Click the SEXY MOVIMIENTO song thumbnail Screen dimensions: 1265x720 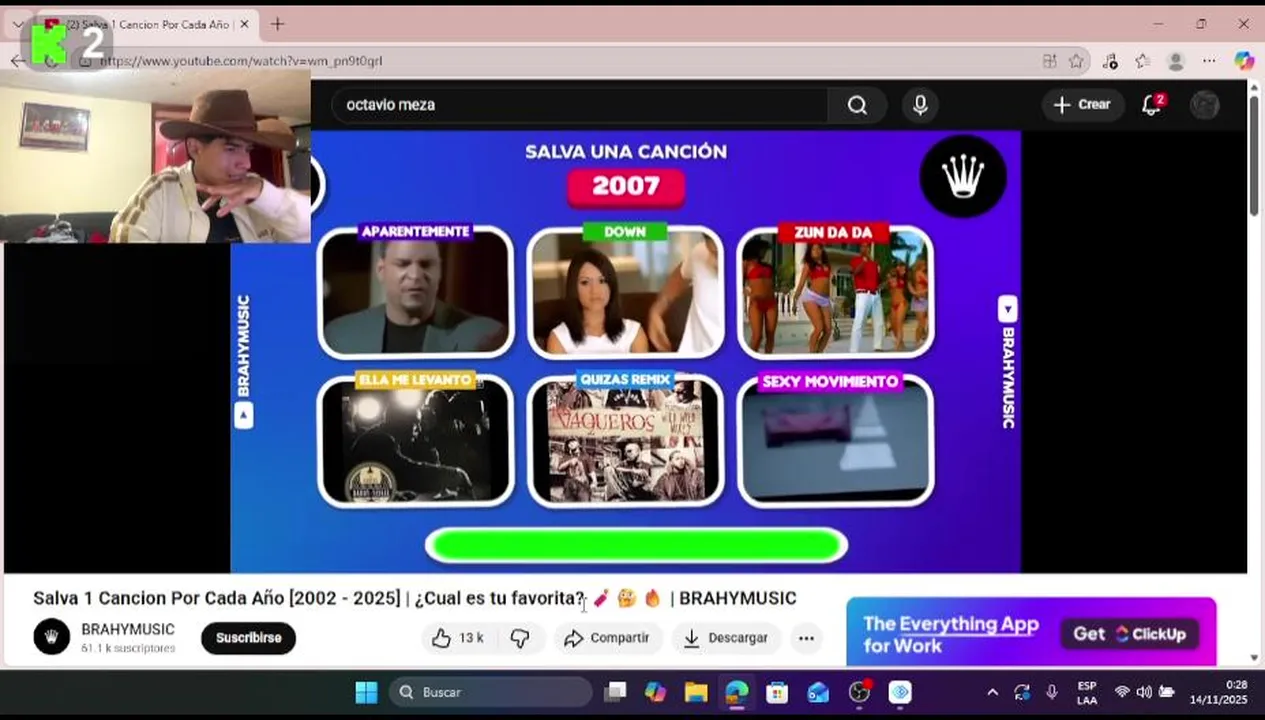835,440
